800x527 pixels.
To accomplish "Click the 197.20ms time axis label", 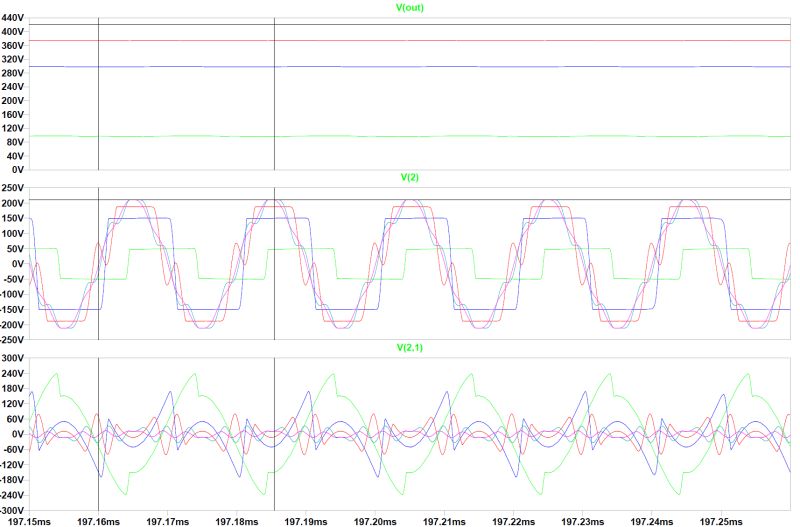I will coord(375,521).
